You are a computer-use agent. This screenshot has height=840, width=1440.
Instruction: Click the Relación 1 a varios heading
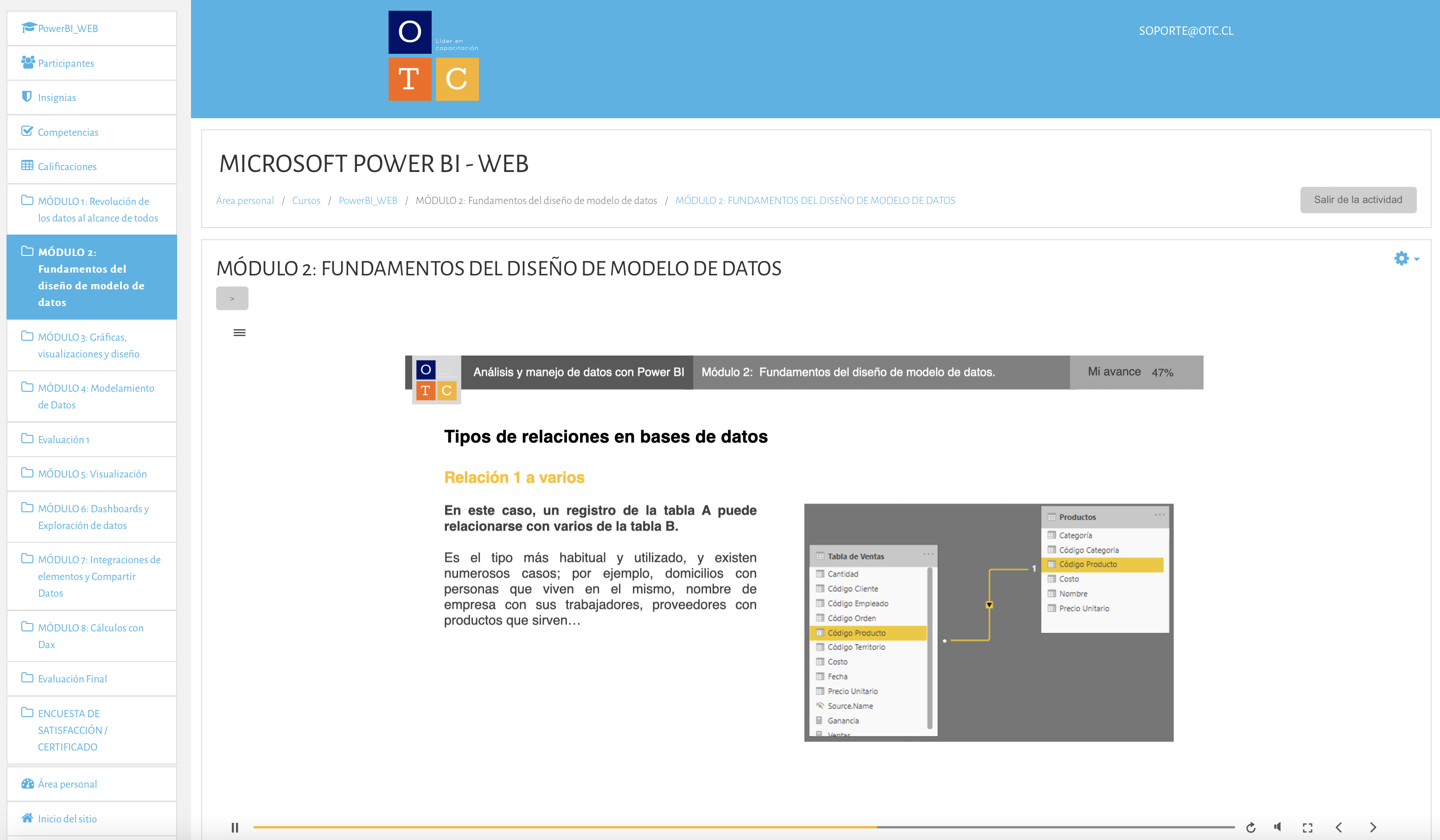point(514,477)
